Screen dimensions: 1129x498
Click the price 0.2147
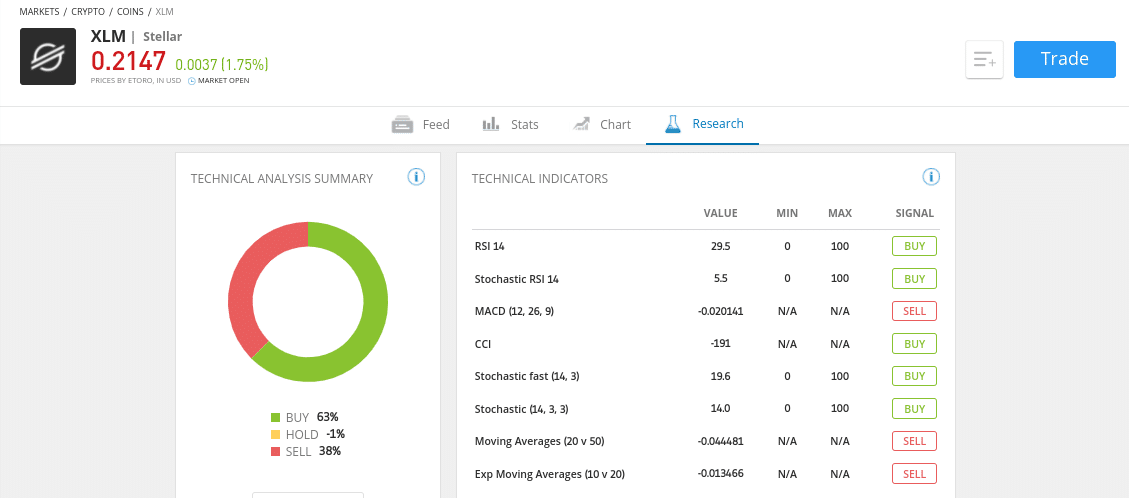pyautogui.click(x=128, y=62)
